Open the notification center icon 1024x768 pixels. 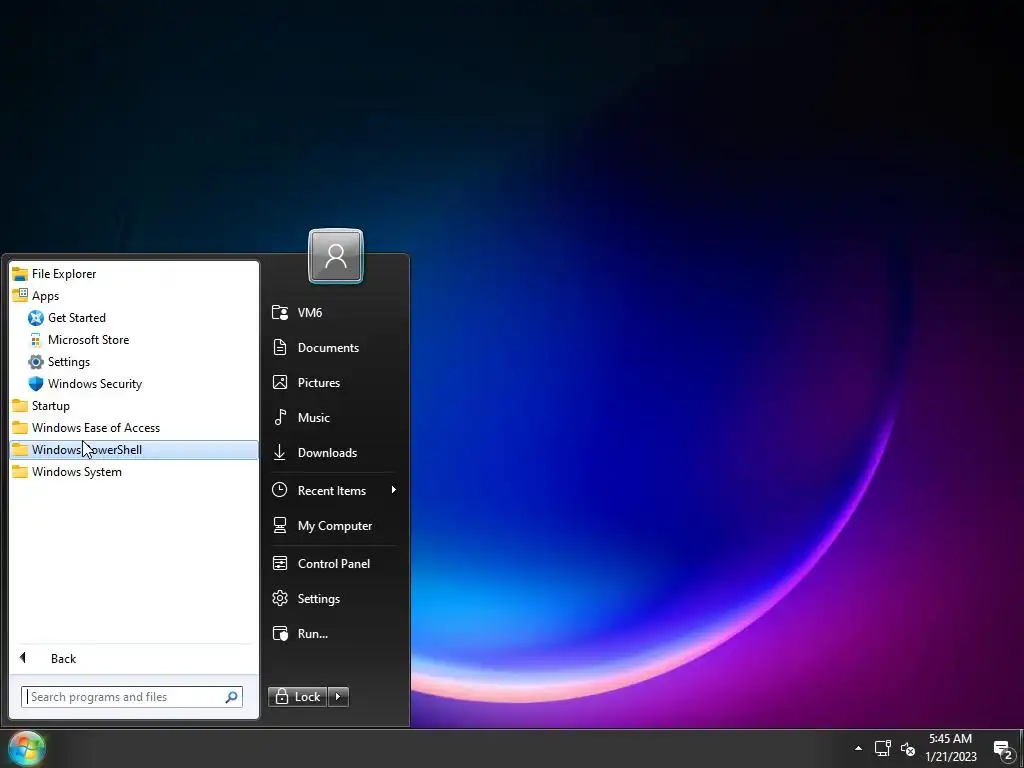click(x=1003, y=749)
